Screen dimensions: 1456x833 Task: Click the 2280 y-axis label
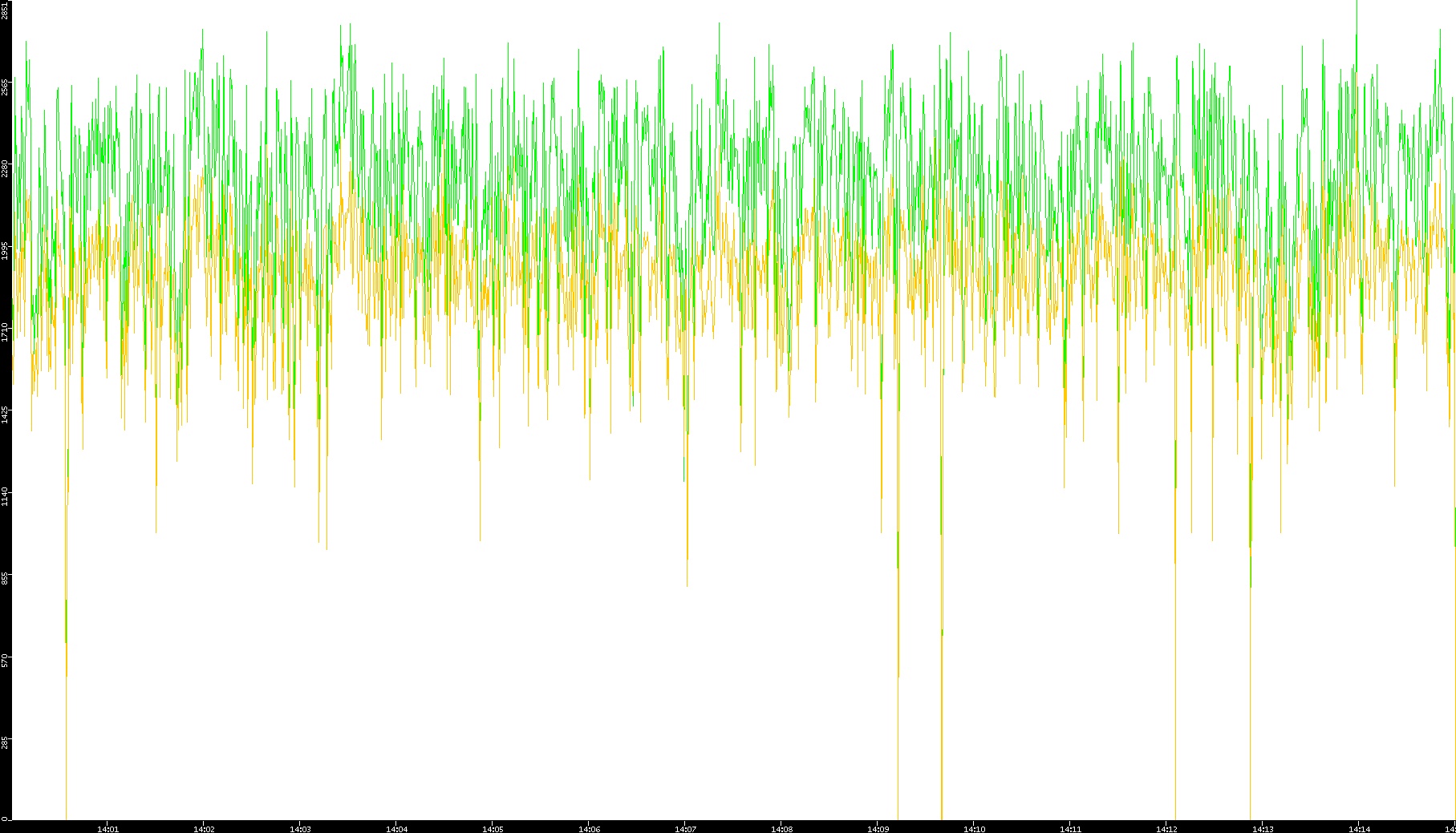[x=5, y=168]
